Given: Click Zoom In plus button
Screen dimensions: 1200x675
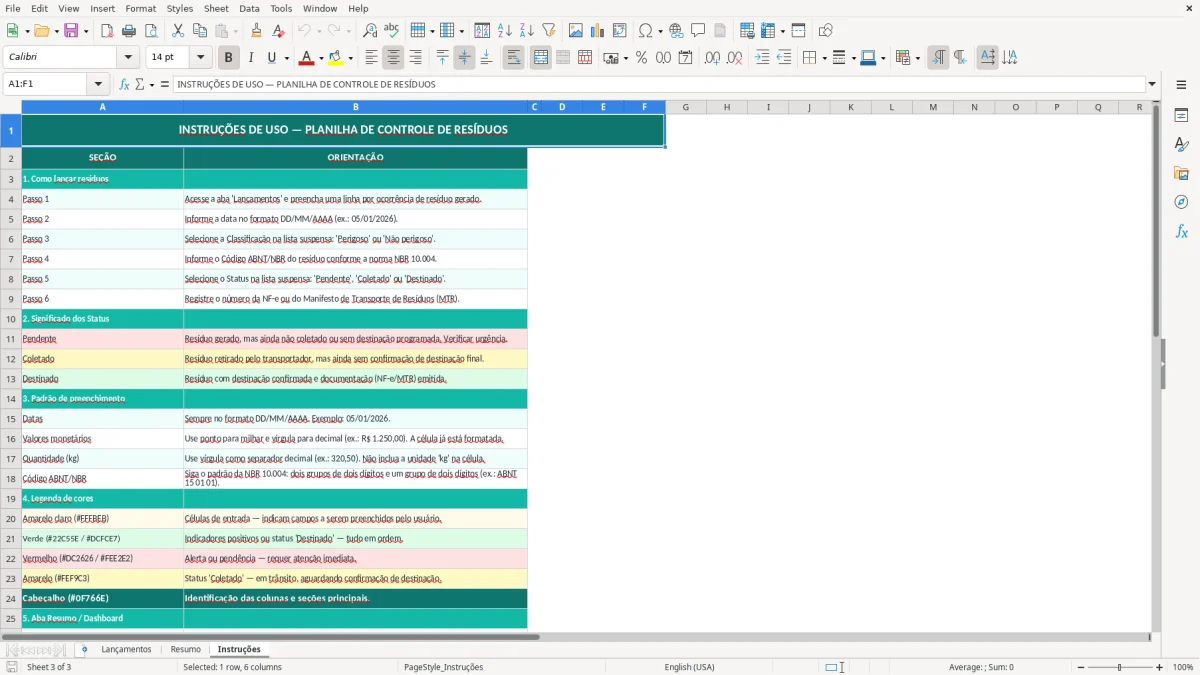Looking at the screenshot, I should click(x=1160, y=667).
